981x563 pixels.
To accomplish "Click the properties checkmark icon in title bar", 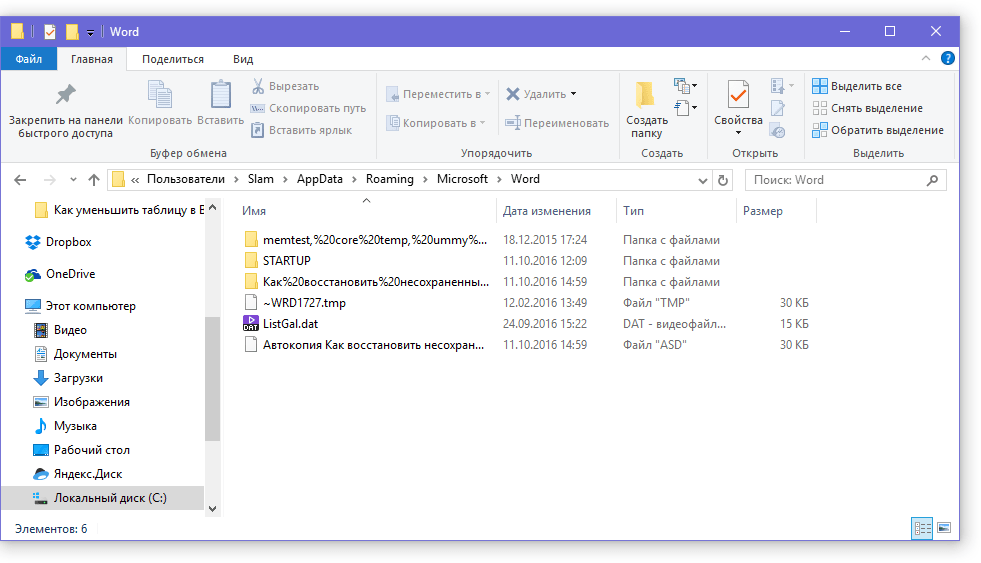I will pyautogui.click(x=49, y=31).
